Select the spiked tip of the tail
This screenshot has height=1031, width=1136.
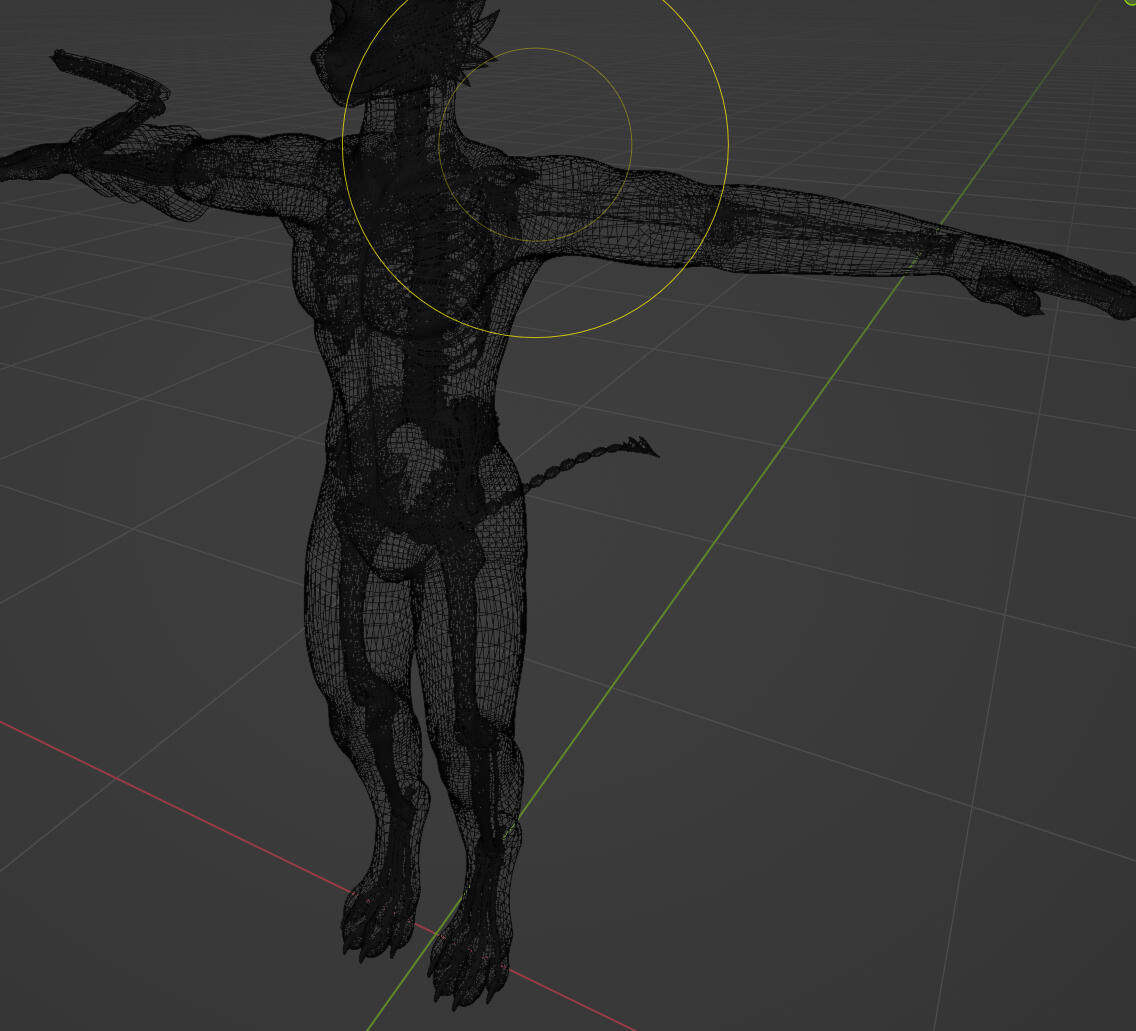coord(640,446)
